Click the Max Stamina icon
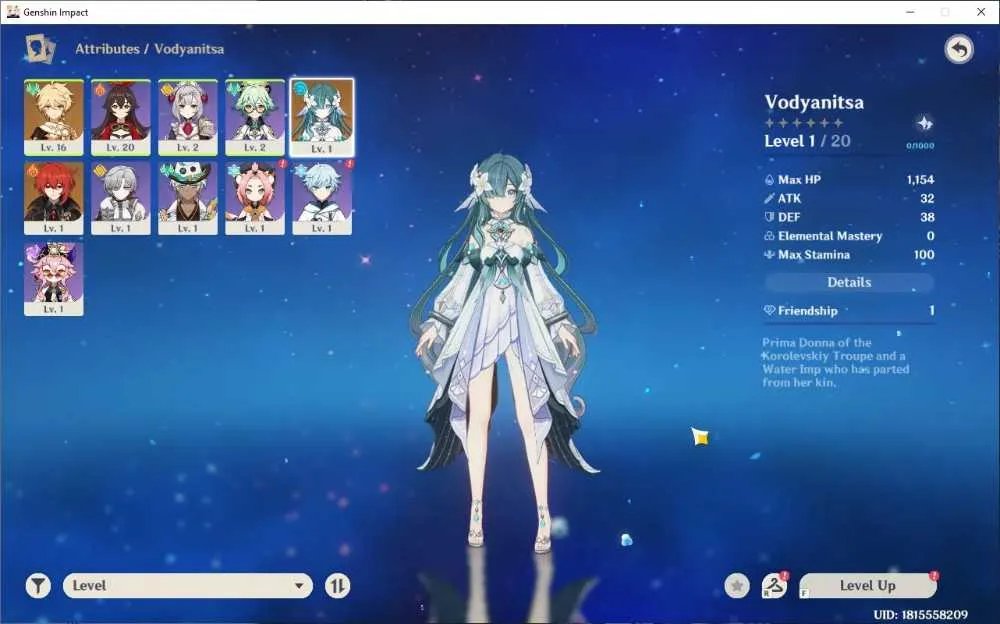Viewport: 1000px width, 624px height. [x=768, y=255]
